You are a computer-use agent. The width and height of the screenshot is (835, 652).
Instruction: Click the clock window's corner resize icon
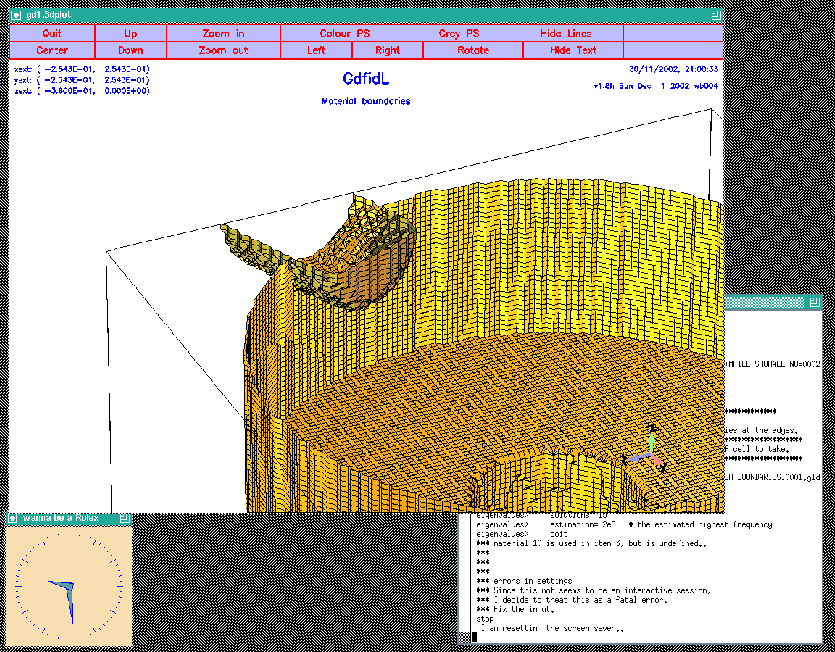125,518
